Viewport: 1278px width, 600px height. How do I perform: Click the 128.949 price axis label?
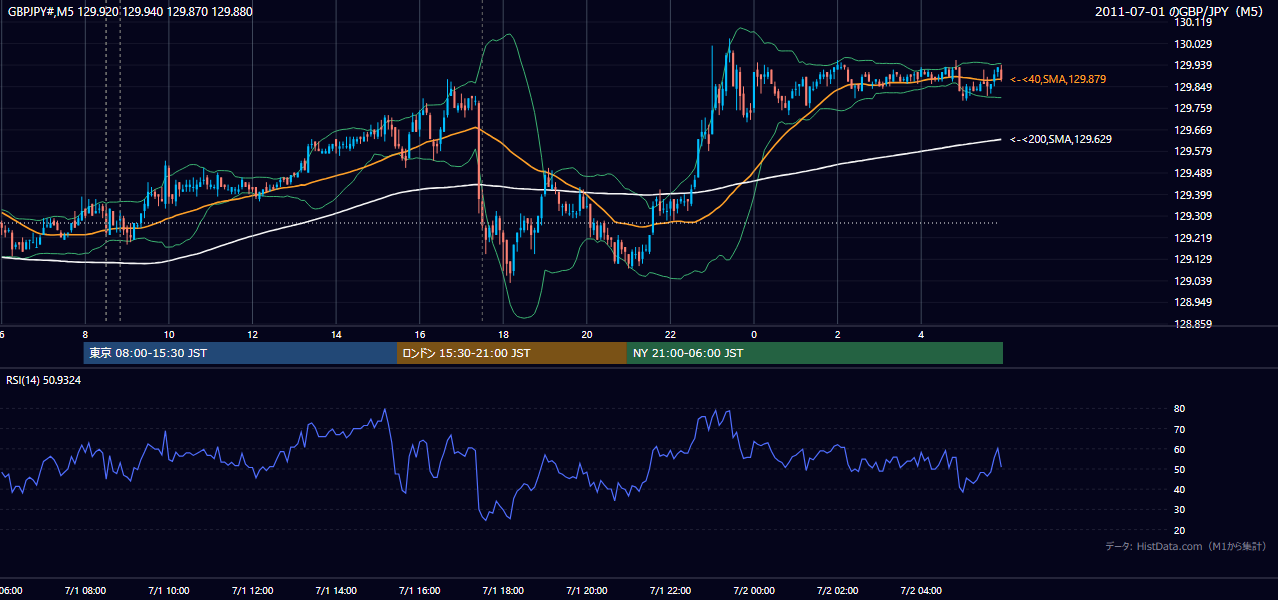click(1193, 302)
